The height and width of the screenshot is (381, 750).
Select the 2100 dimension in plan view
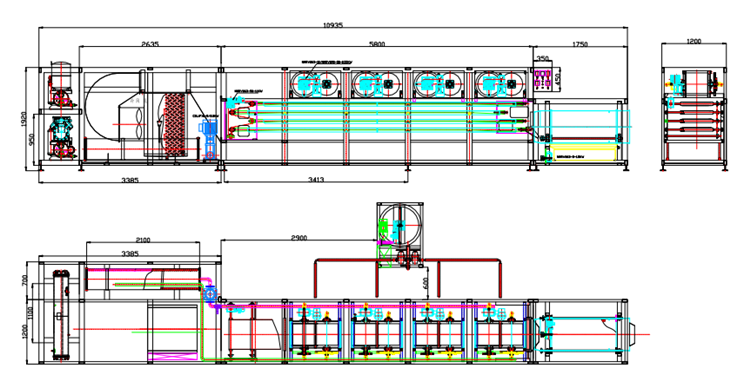(143, 240)
